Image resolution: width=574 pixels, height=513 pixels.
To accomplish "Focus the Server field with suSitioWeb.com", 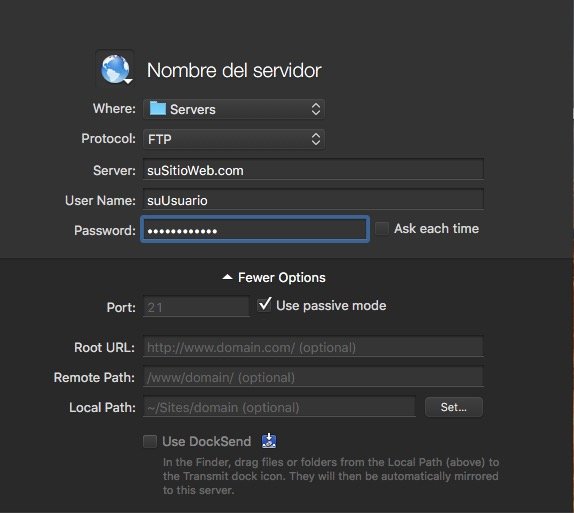I will [x=313, y=170].
